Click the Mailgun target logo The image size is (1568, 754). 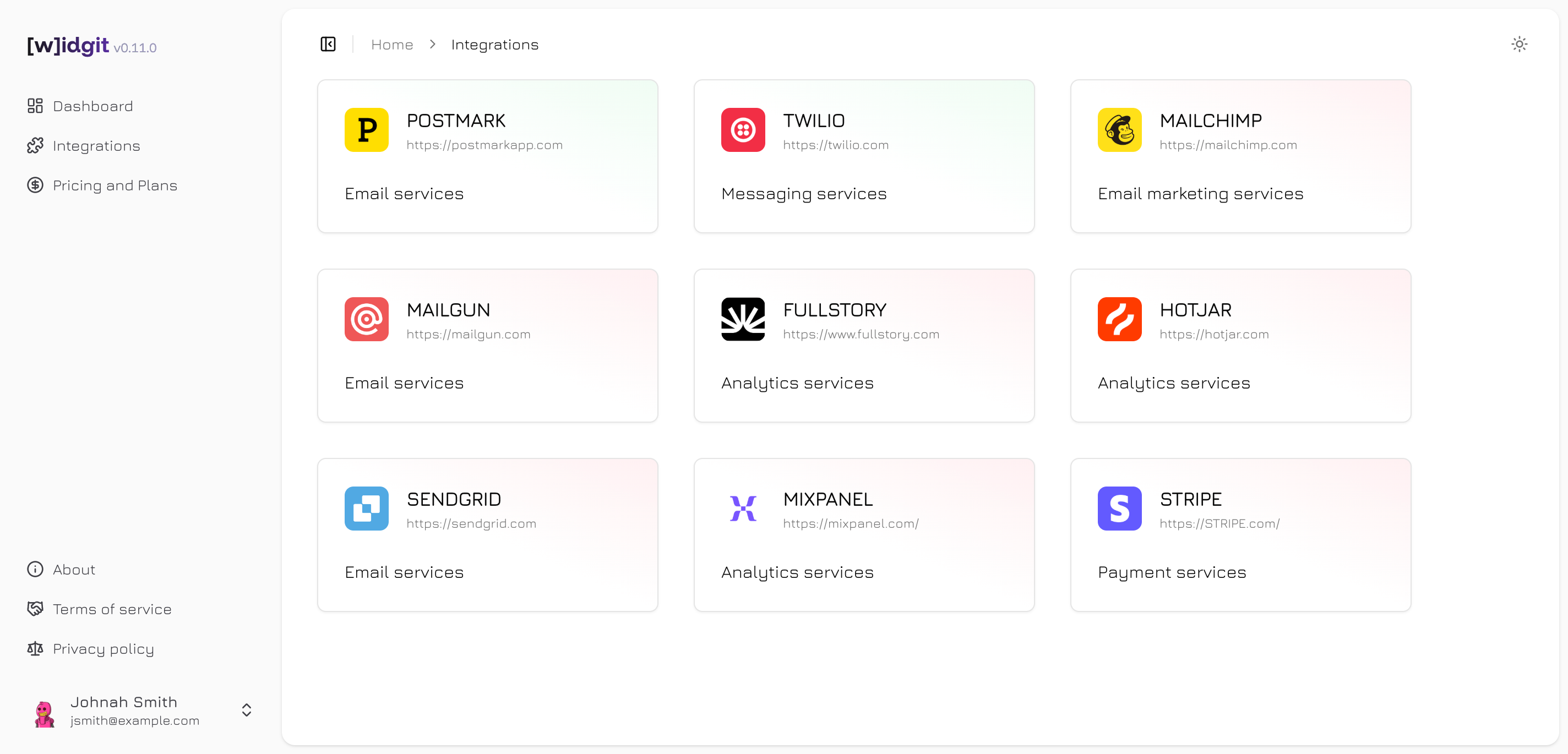[x=367, y=319]
